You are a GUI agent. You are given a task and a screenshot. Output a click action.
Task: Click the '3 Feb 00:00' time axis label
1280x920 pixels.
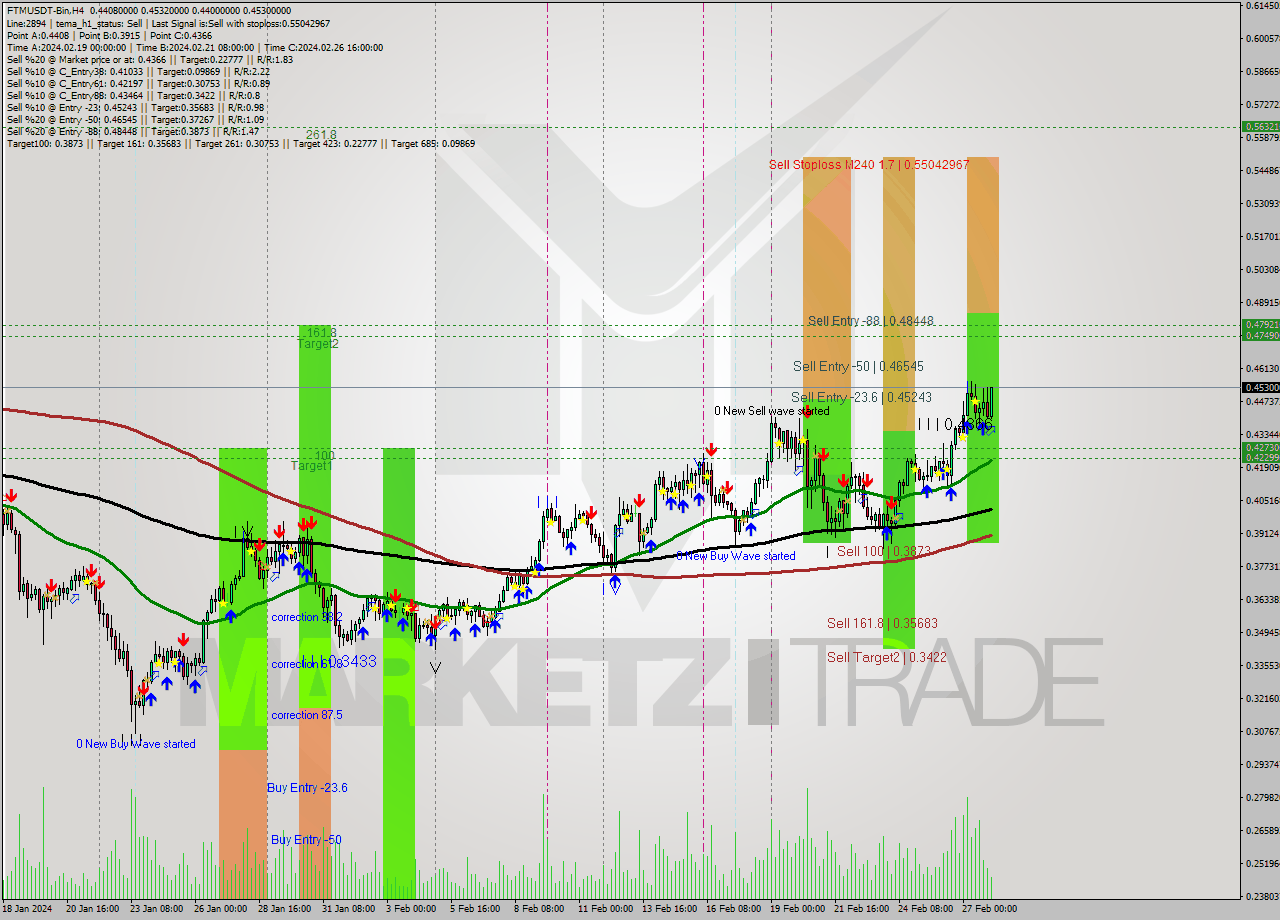(411, 909)
